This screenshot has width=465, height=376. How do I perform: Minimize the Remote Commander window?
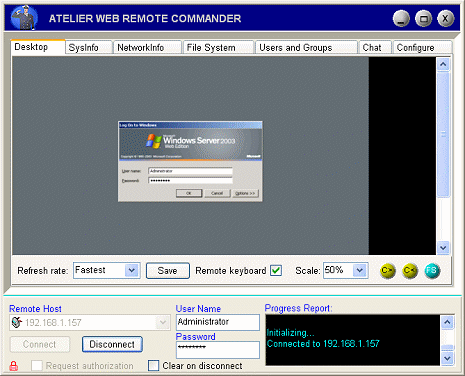pyautogui.click(x=401, y=18)
